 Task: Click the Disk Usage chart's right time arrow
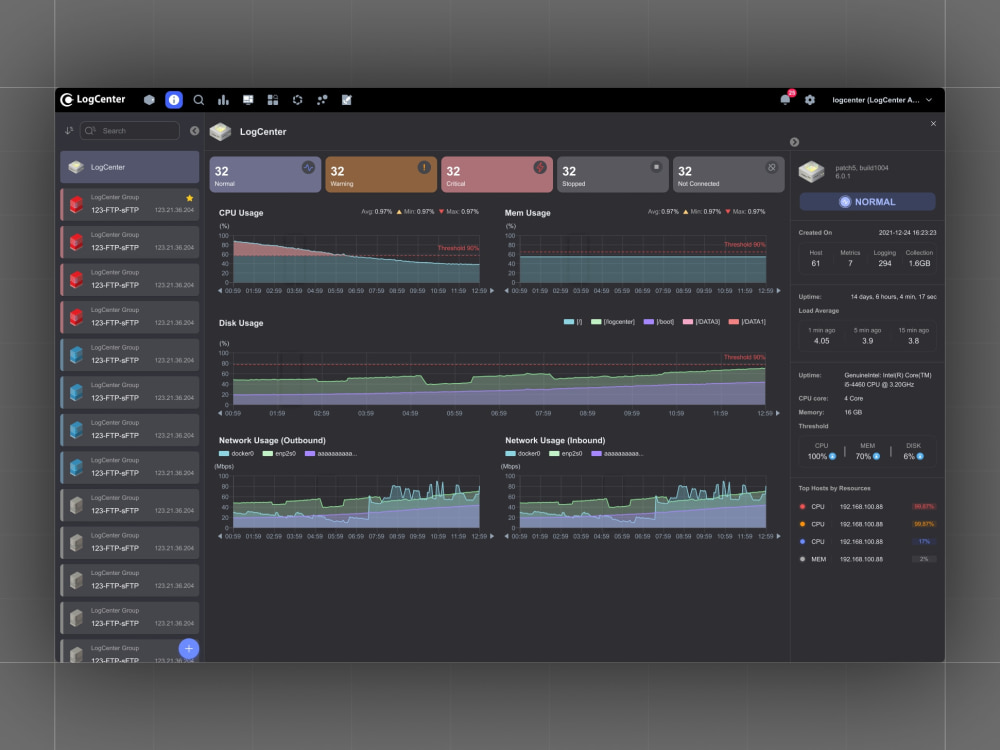778,413
